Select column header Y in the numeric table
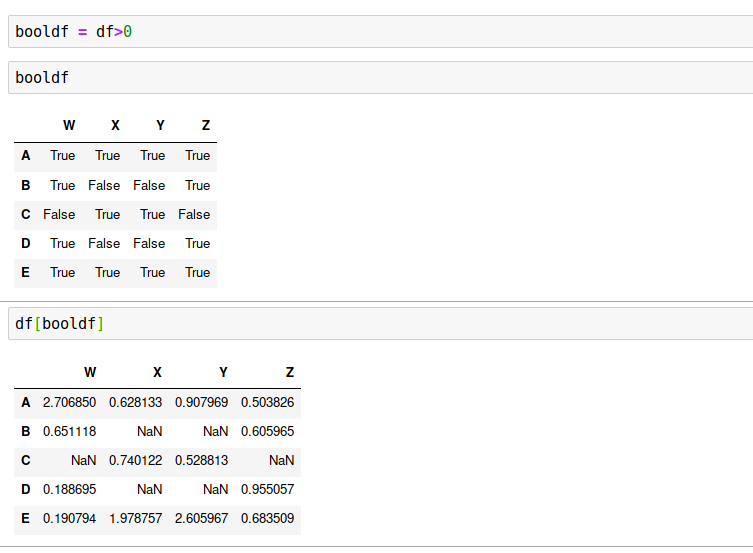753x553 pixels. (x=223, y=373)
